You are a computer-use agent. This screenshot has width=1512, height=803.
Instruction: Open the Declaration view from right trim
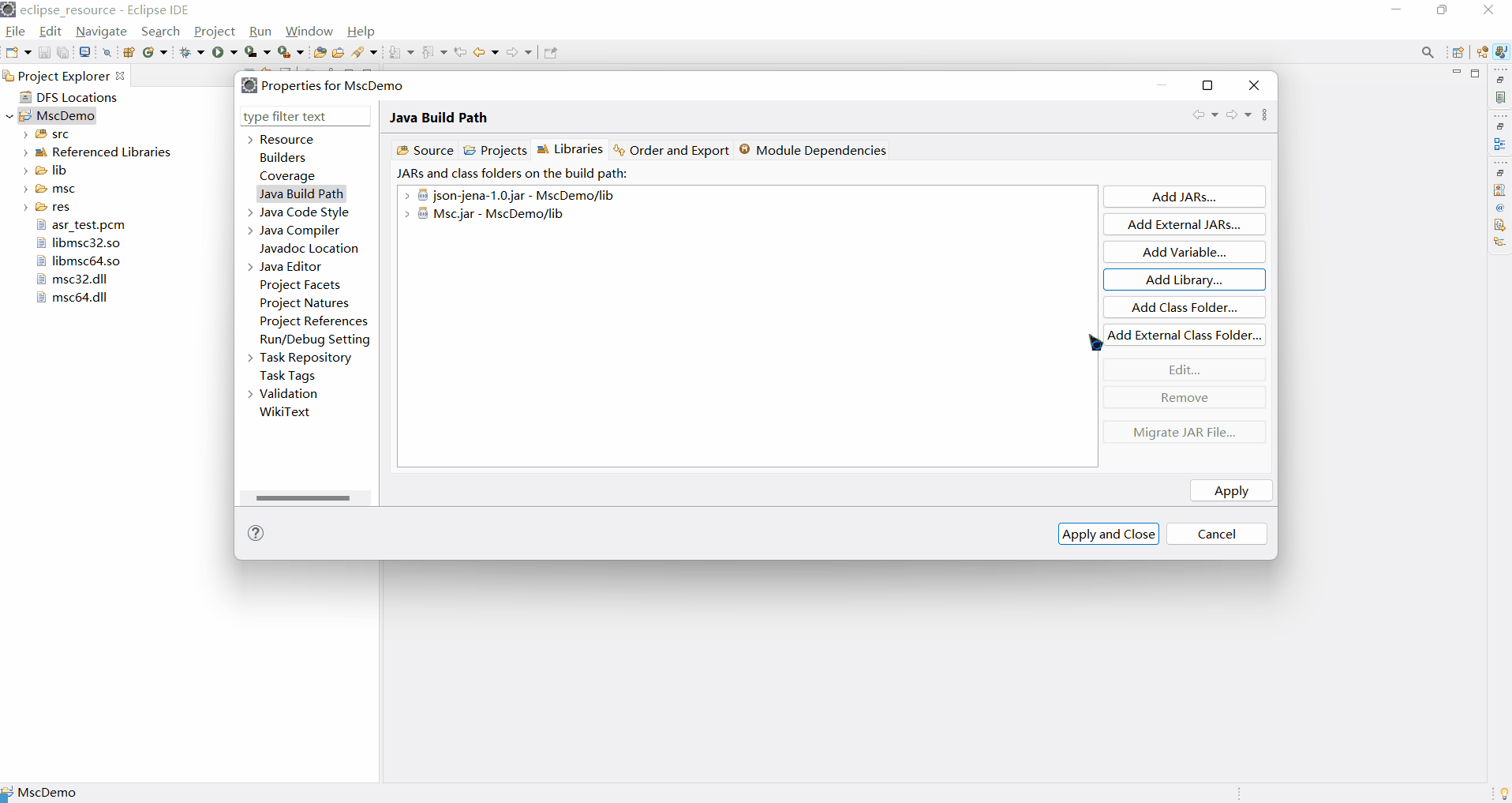click(x=1500, y=225)
